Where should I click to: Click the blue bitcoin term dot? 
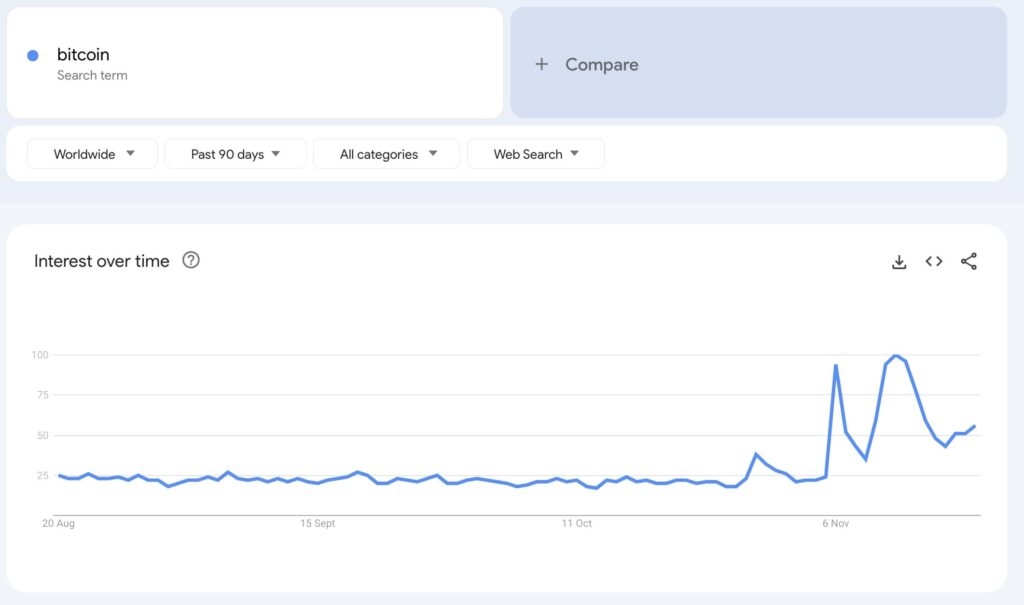tap(33, 56)
